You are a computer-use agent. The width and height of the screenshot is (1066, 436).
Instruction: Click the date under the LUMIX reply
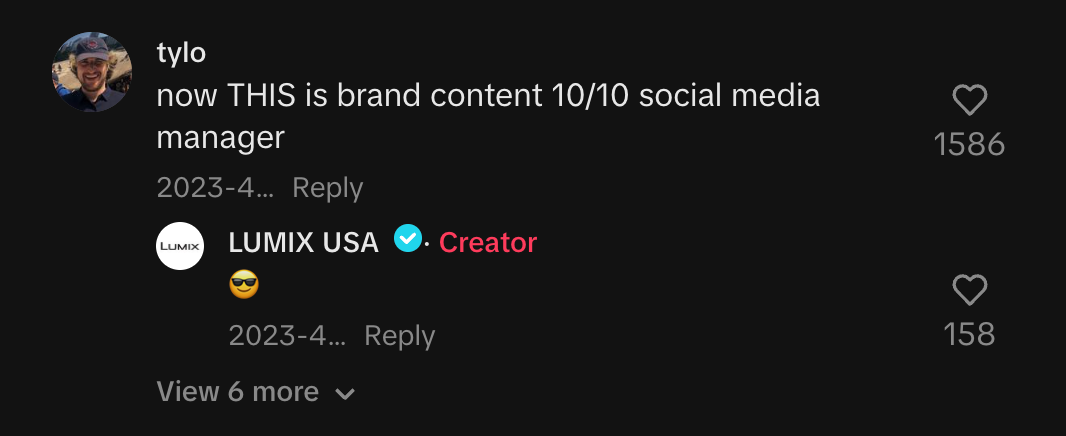(x=287, y=336)
